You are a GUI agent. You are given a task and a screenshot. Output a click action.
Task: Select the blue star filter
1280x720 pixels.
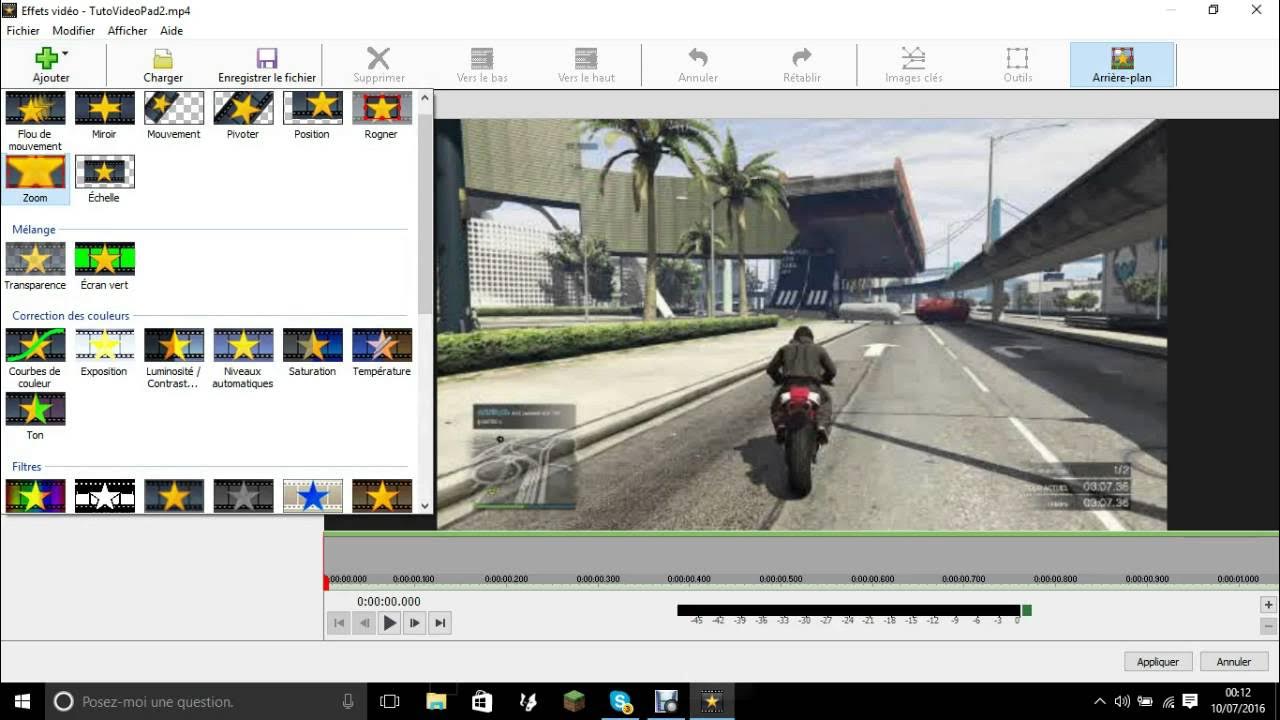(312, 496)
